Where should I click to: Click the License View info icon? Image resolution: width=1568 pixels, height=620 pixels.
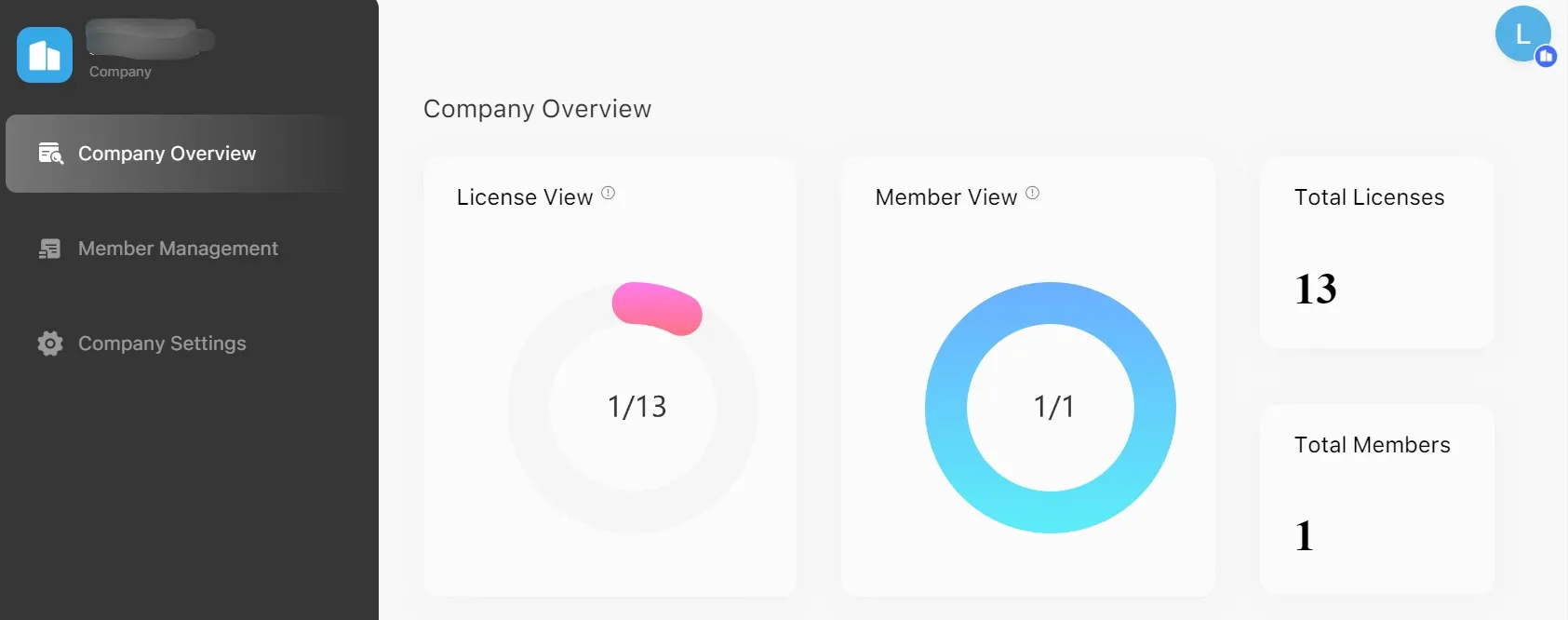tap(609, 193)
